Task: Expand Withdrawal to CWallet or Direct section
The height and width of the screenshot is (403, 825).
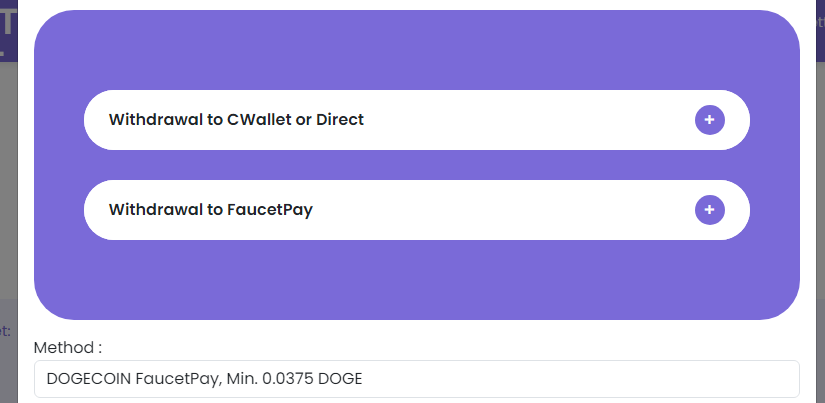Action: [x=417, y=120]
